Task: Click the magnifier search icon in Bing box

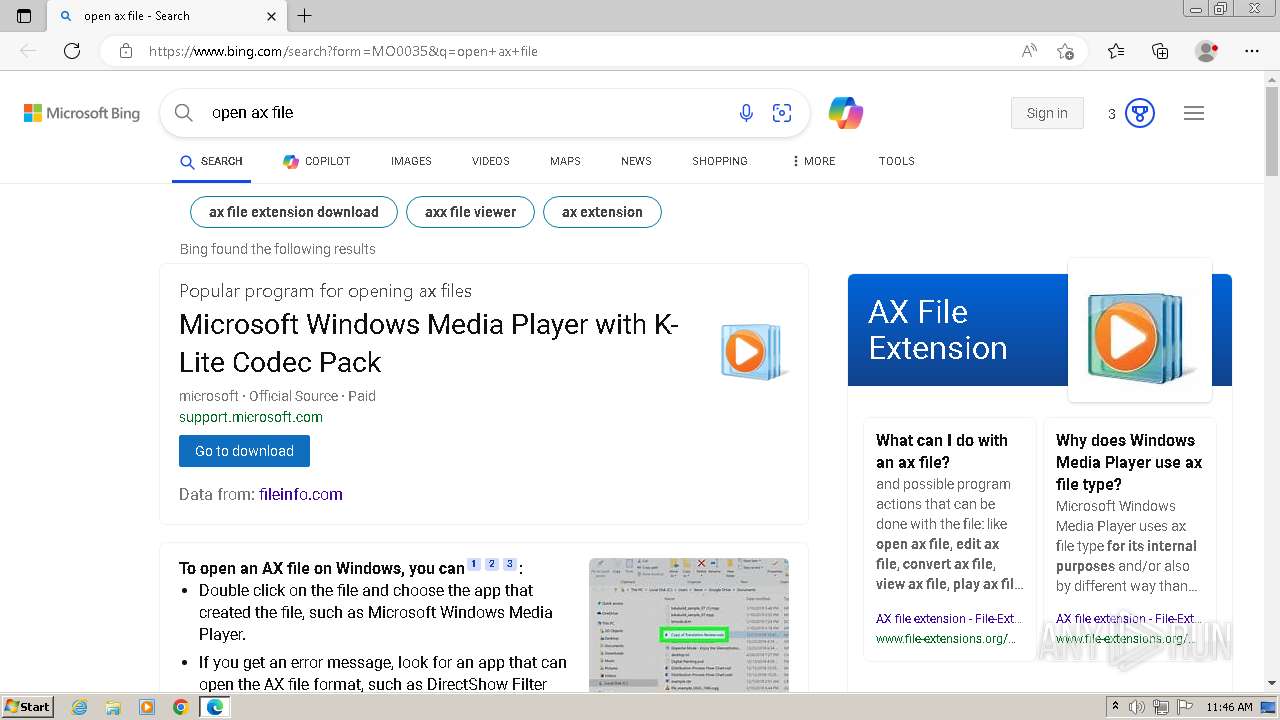Action: tap(184, 113)
